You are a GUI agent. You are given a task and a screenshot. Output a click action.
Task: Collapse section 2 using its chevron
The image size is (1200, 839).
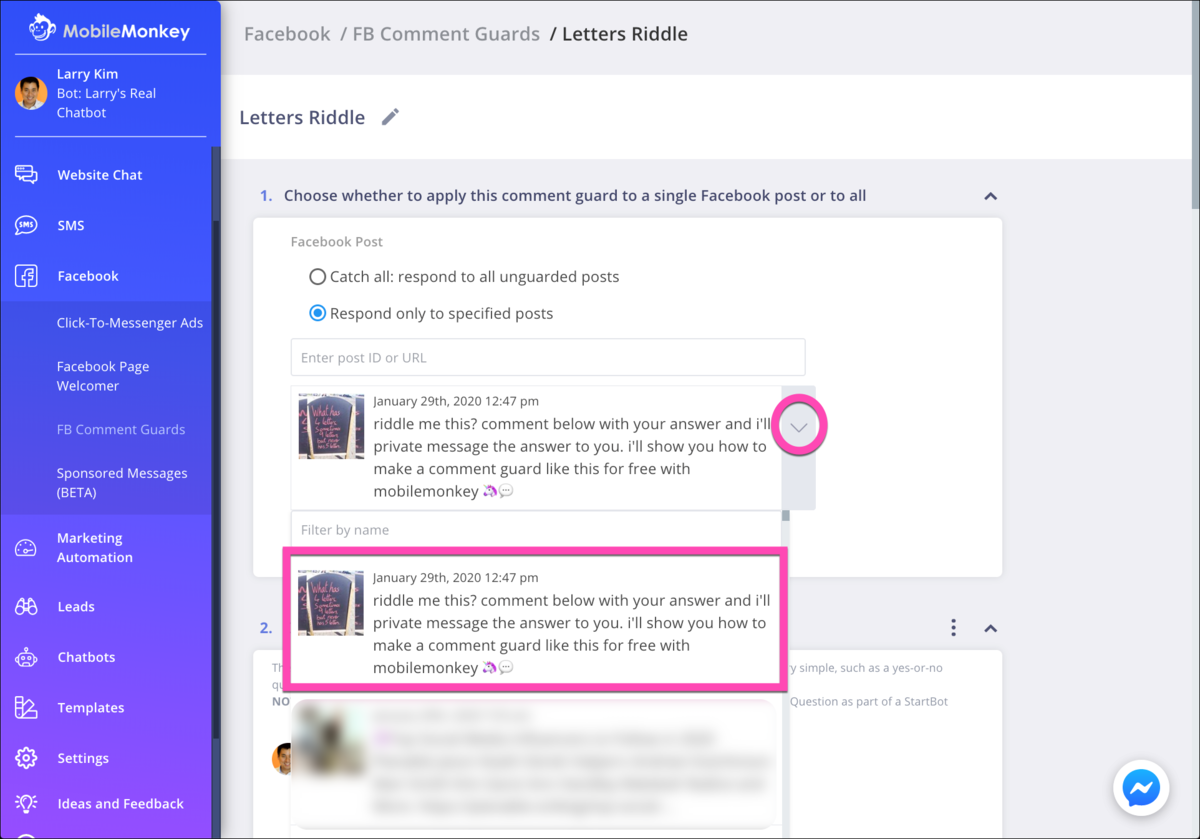coord(990,628)
